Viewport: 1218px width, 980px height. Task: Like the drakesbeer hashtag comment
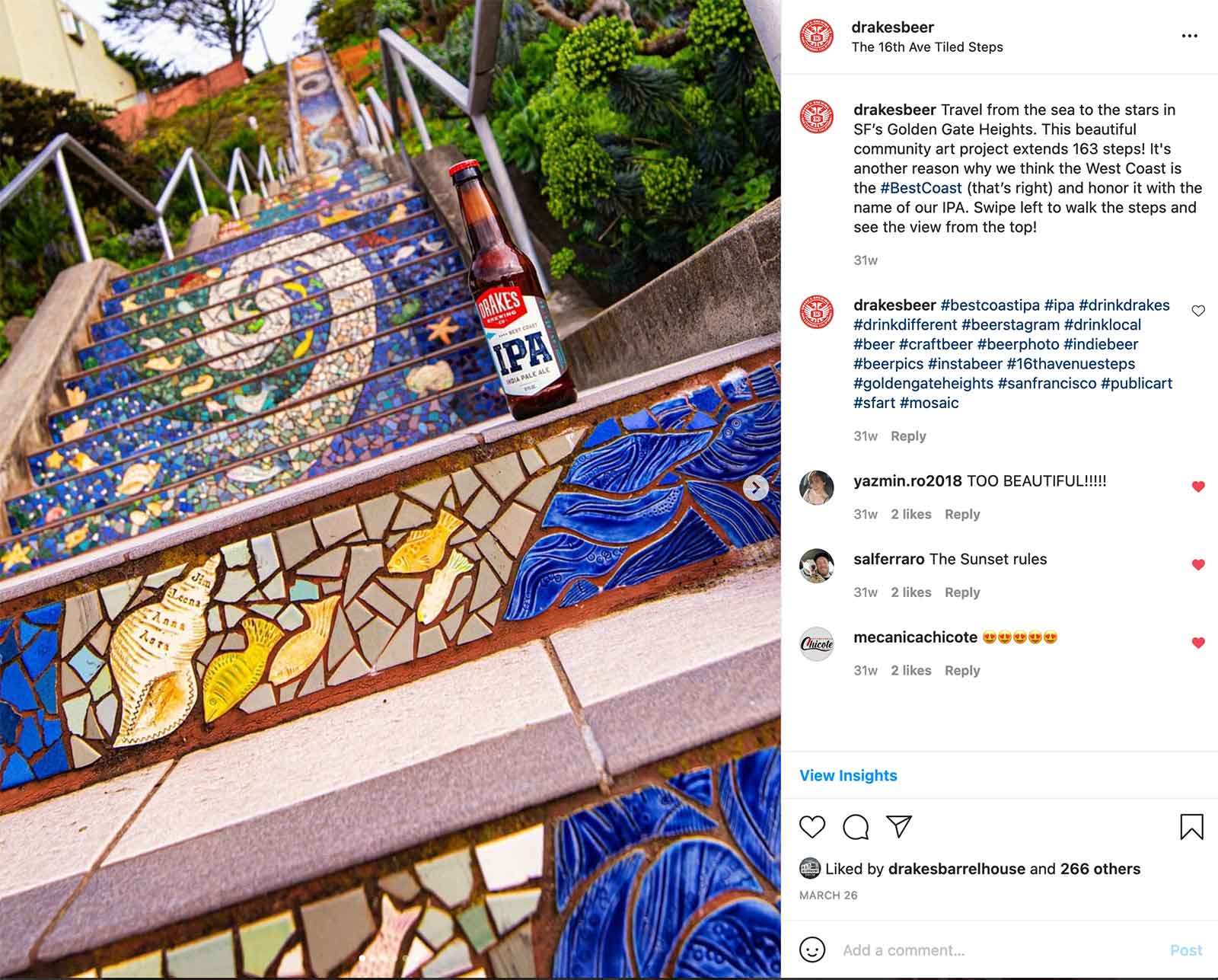(1198, 311)
